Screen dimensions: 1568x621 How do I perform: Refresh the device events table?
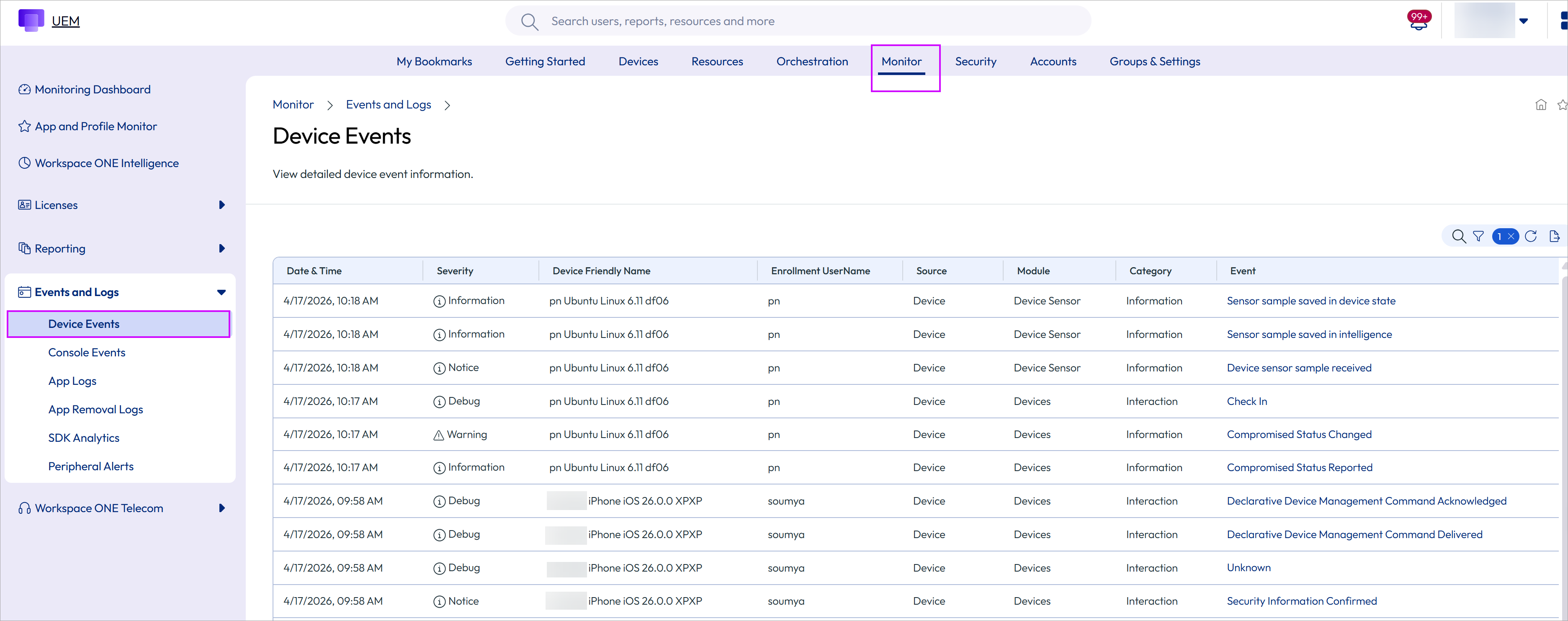click(x=1531, y=236)
